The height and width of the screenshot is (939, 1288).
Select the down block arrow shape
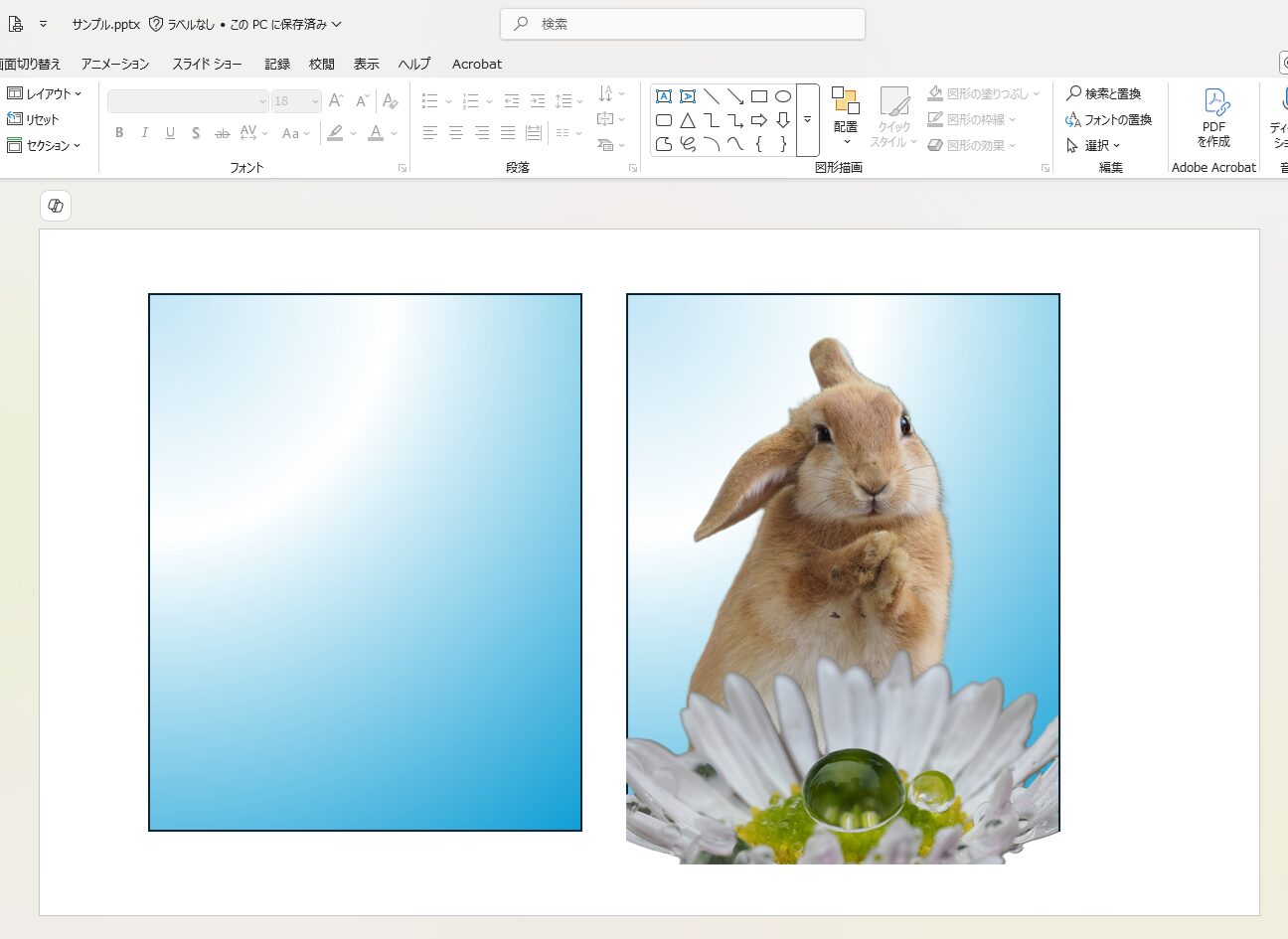783,120
